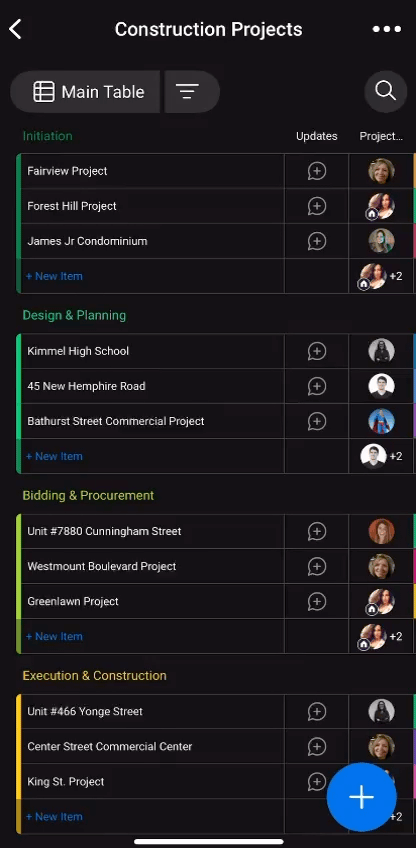Image resolution: width=416 pixels, height=848 pixels.
Task: Tap the back arrow icon
Action: tap(15, 29)
